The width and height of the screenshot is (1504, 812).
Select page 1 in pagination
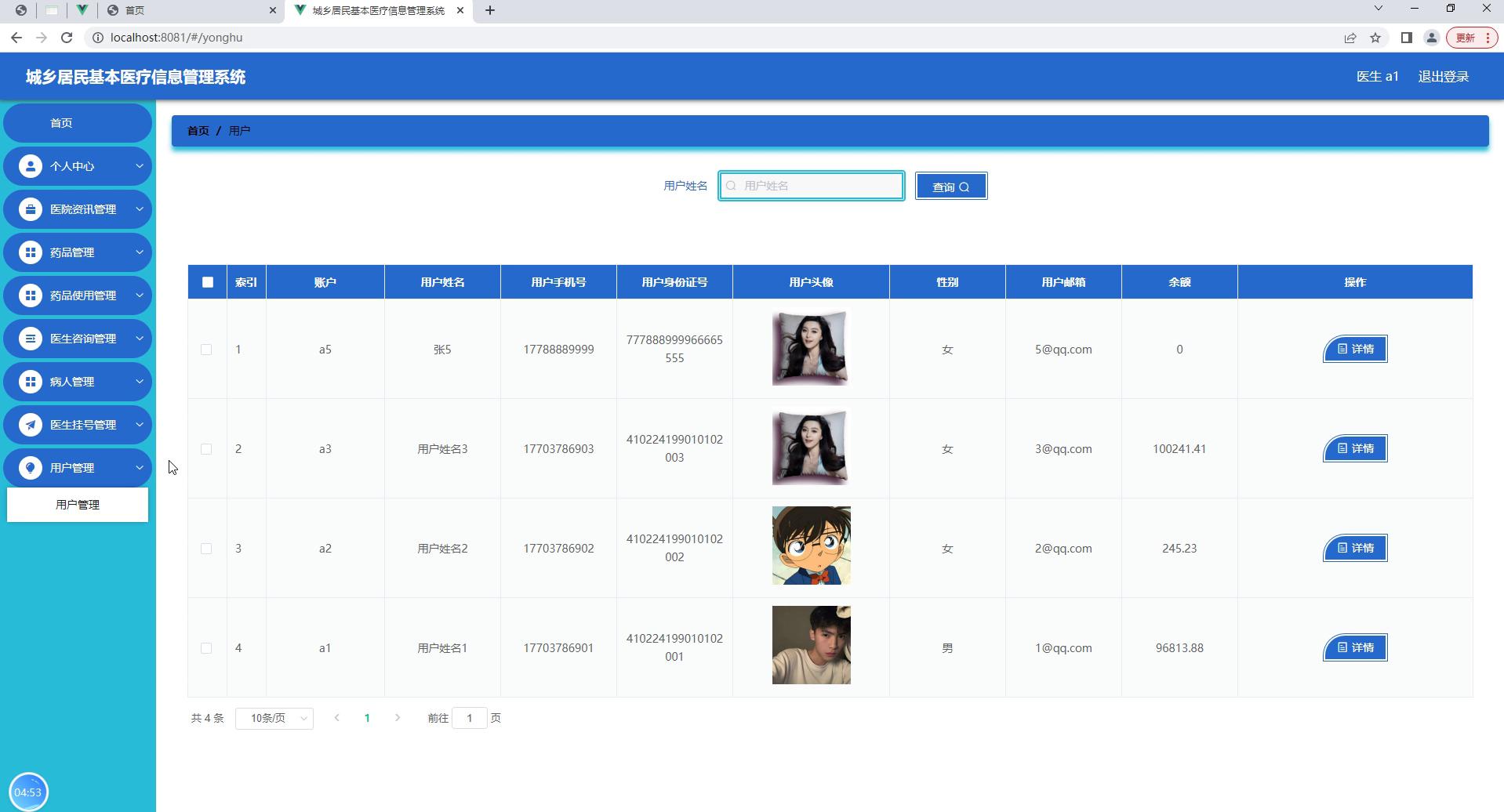coord(367,718)
